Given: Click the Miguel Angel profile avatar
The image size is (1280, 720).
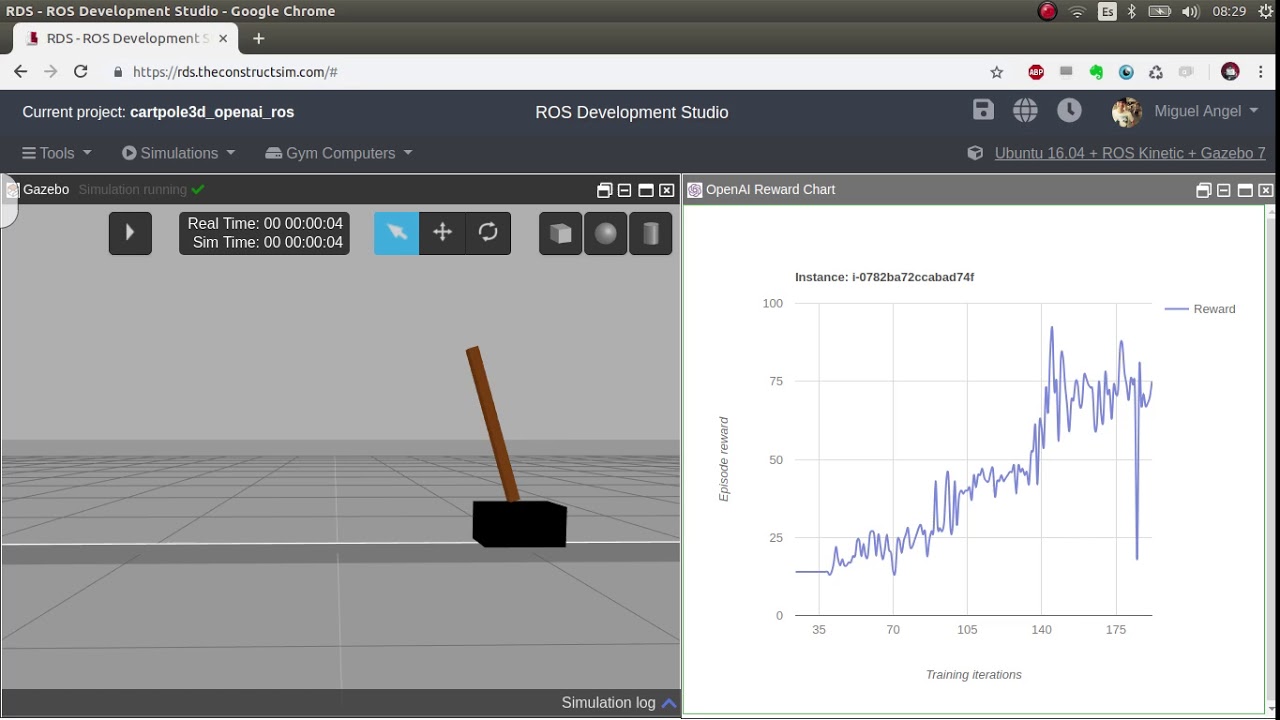Looking at the screenshot, I should click(1127, 112).
